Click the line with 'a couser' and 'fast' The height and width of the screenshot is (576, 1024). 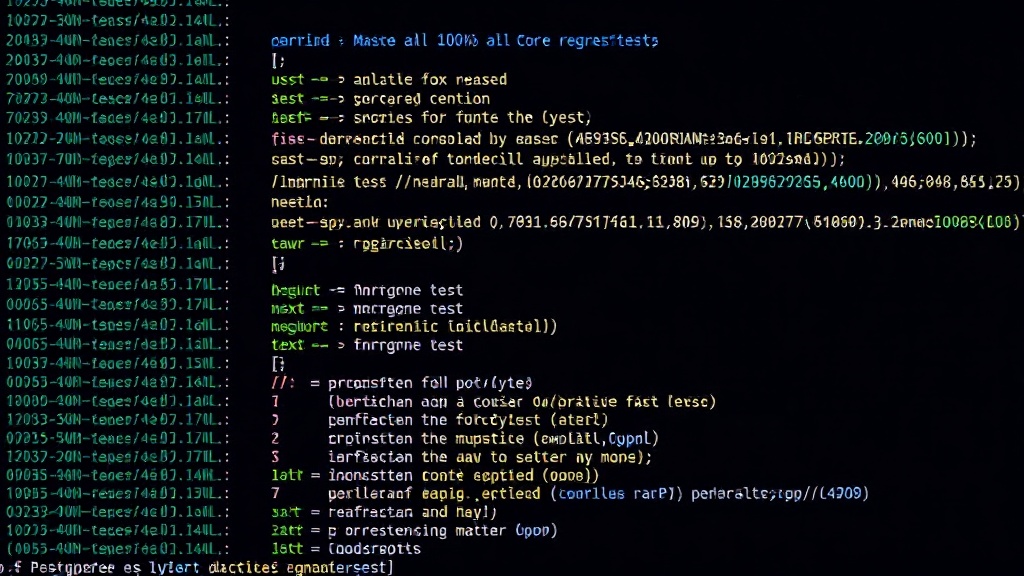coord(493,402)
